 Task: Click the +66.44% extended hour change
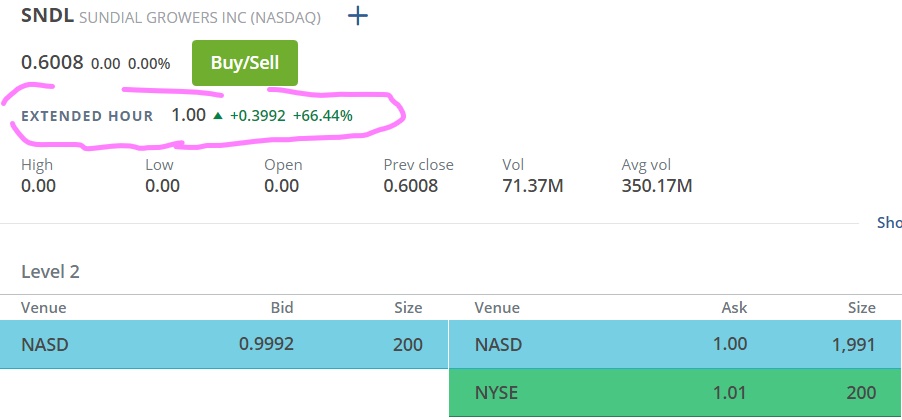coord(322,116)
